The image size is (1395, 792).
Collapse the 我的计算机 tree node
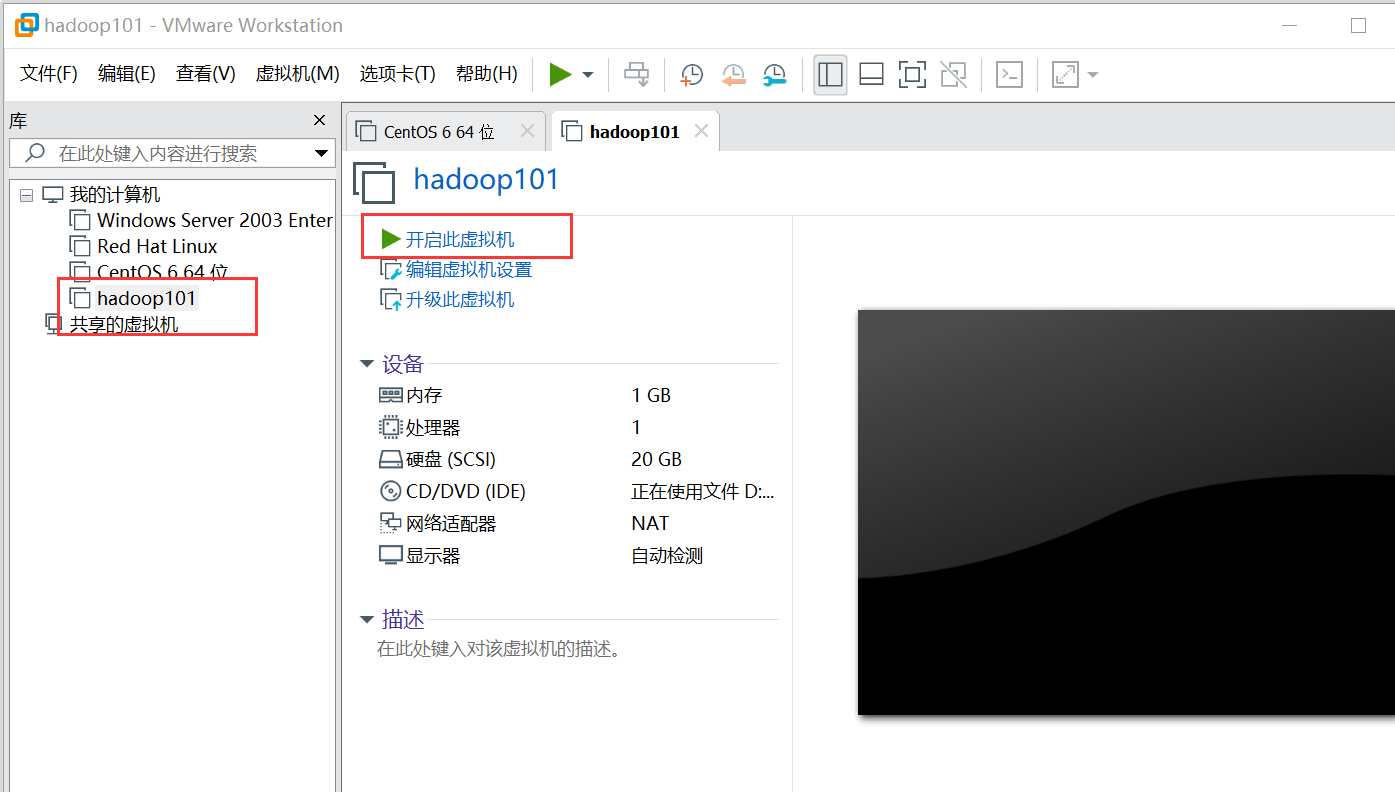pyautogui.click(x=26, y=196)
